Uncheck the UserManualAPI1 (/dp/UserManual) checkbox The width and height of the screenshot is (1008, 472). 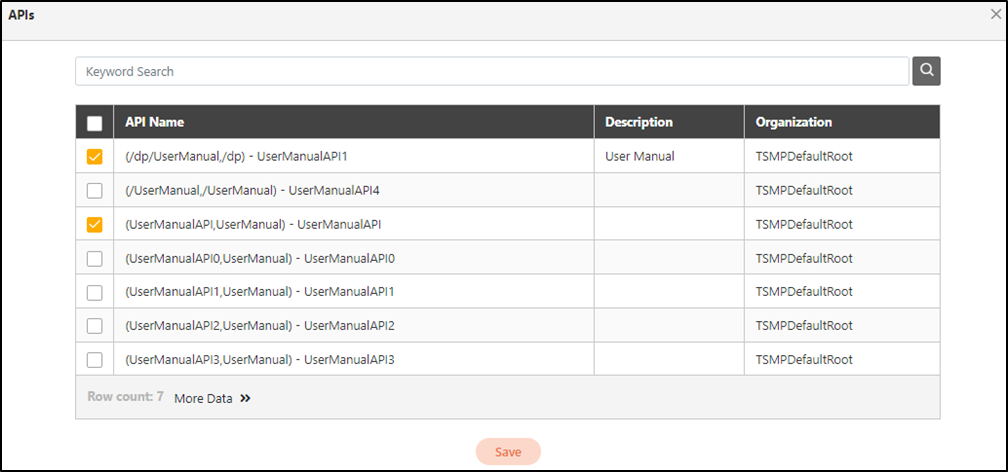tap(95, 157)
